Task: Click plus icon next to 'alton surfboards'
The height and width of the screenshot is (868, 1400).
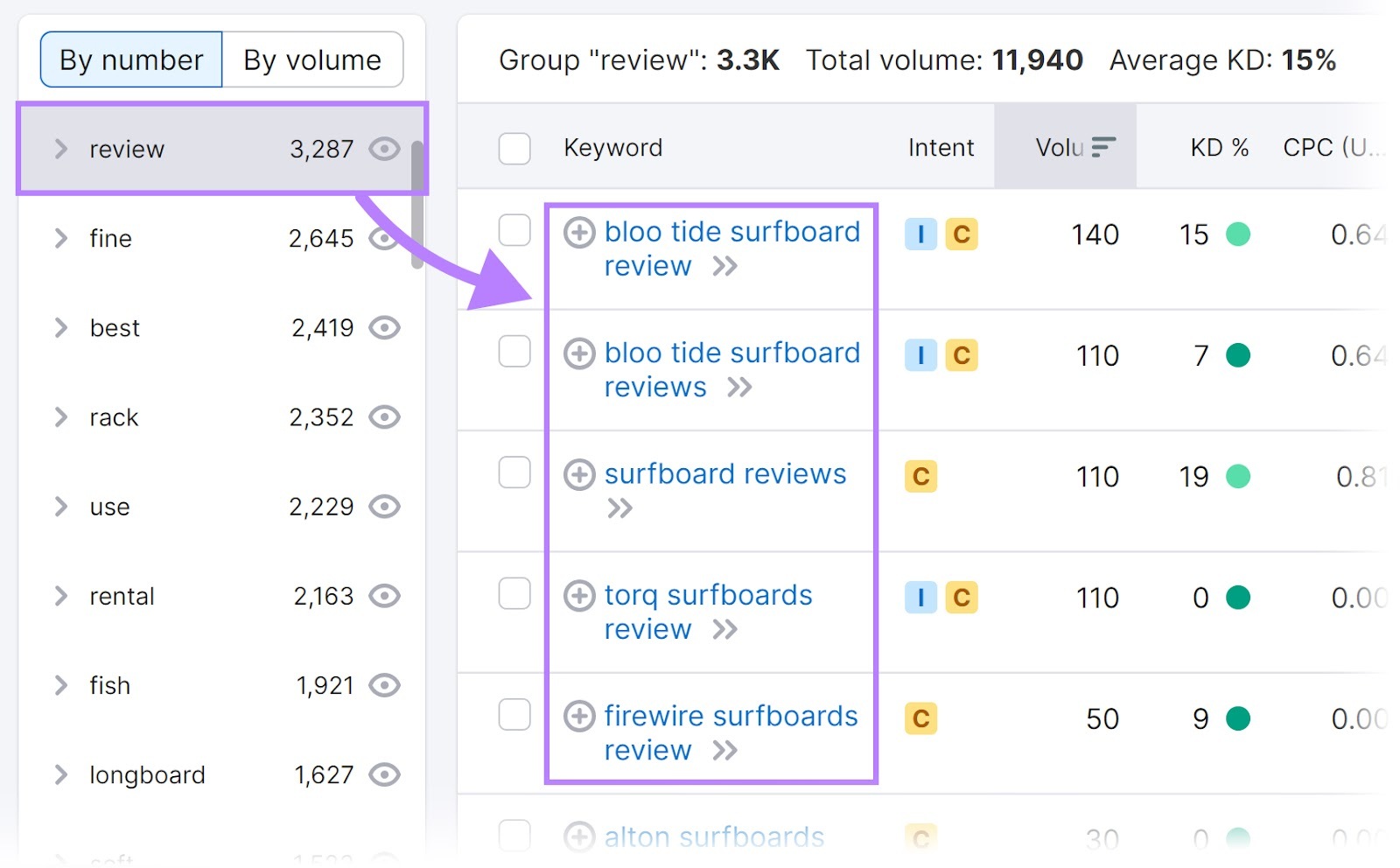Action: (x=578, y=837)
